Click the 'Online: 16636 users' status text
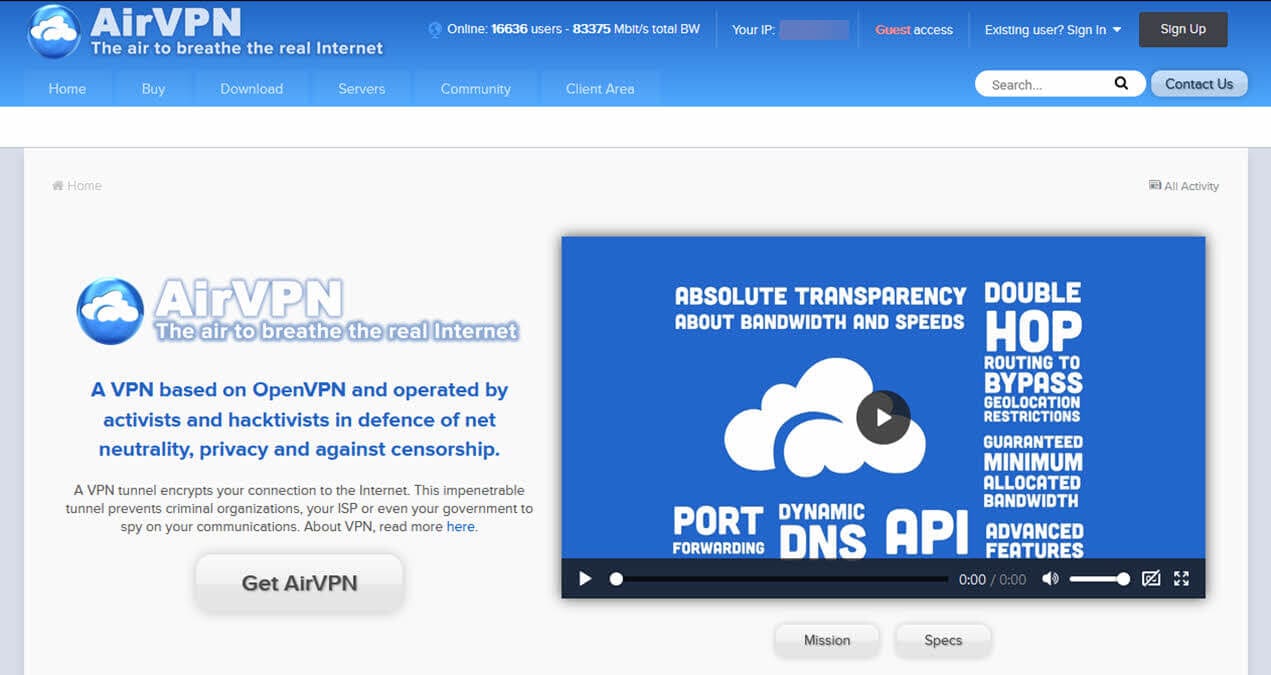The width and height of the screenshot is (1271, 675). click(x=573, y=30)
